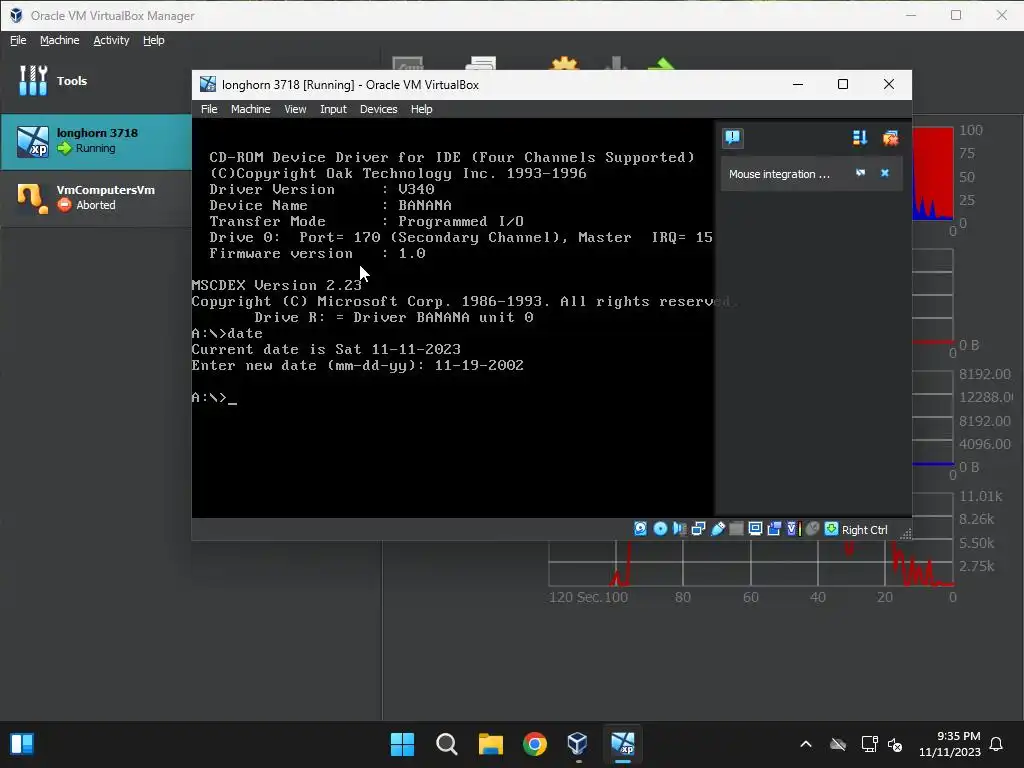Click the clear all notifications icon
The height and width of the screenshot is (768, 1024).
[890, 137]
